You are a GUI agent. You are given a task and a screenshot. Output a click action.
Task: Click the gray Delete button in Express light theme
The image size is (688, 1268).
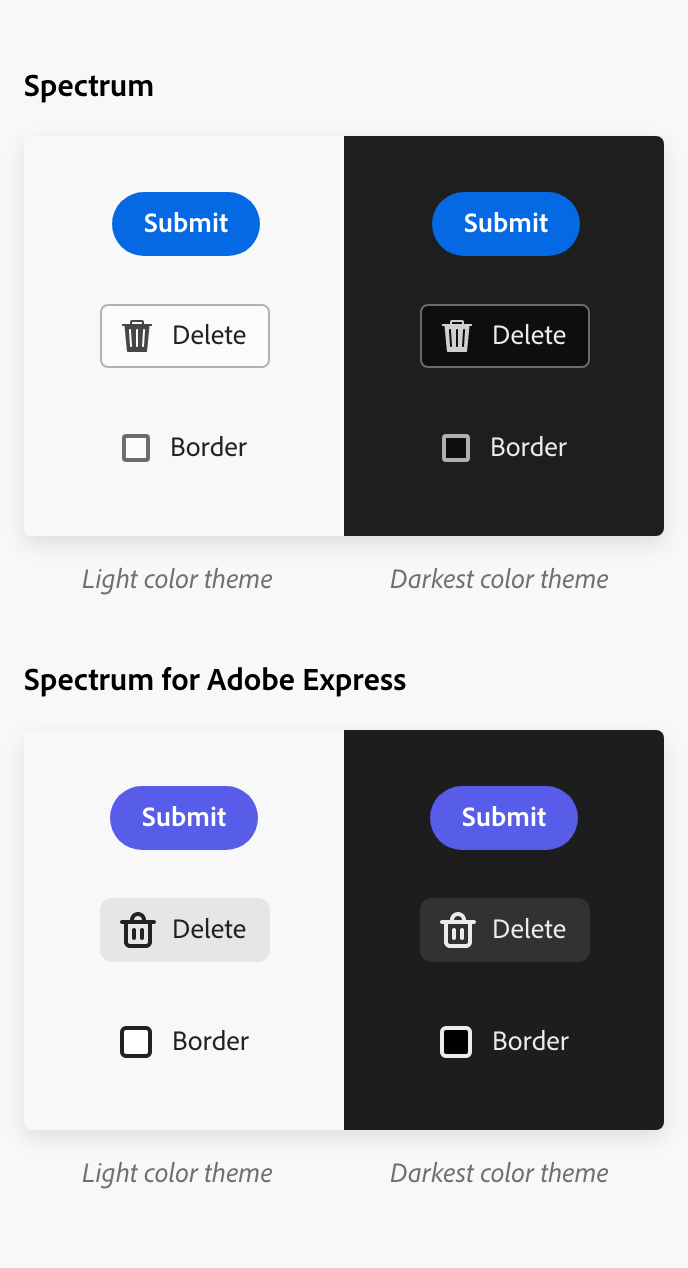[x=185, y=930]
